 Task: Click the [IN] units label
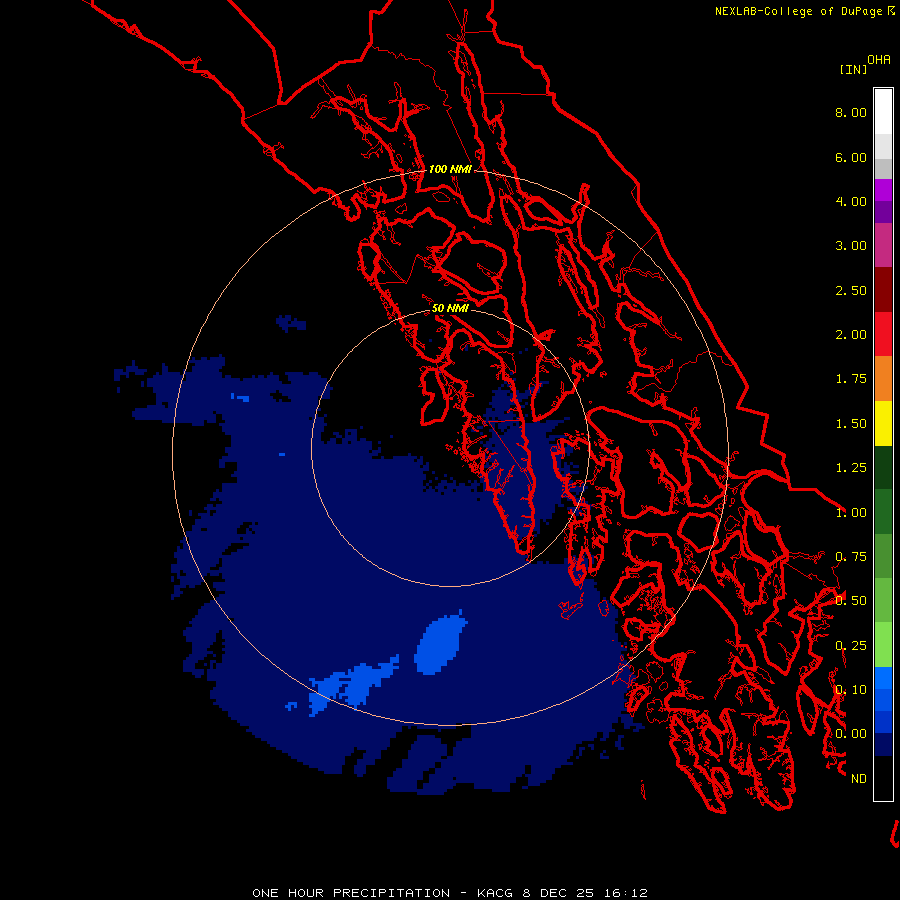[853, 69]
